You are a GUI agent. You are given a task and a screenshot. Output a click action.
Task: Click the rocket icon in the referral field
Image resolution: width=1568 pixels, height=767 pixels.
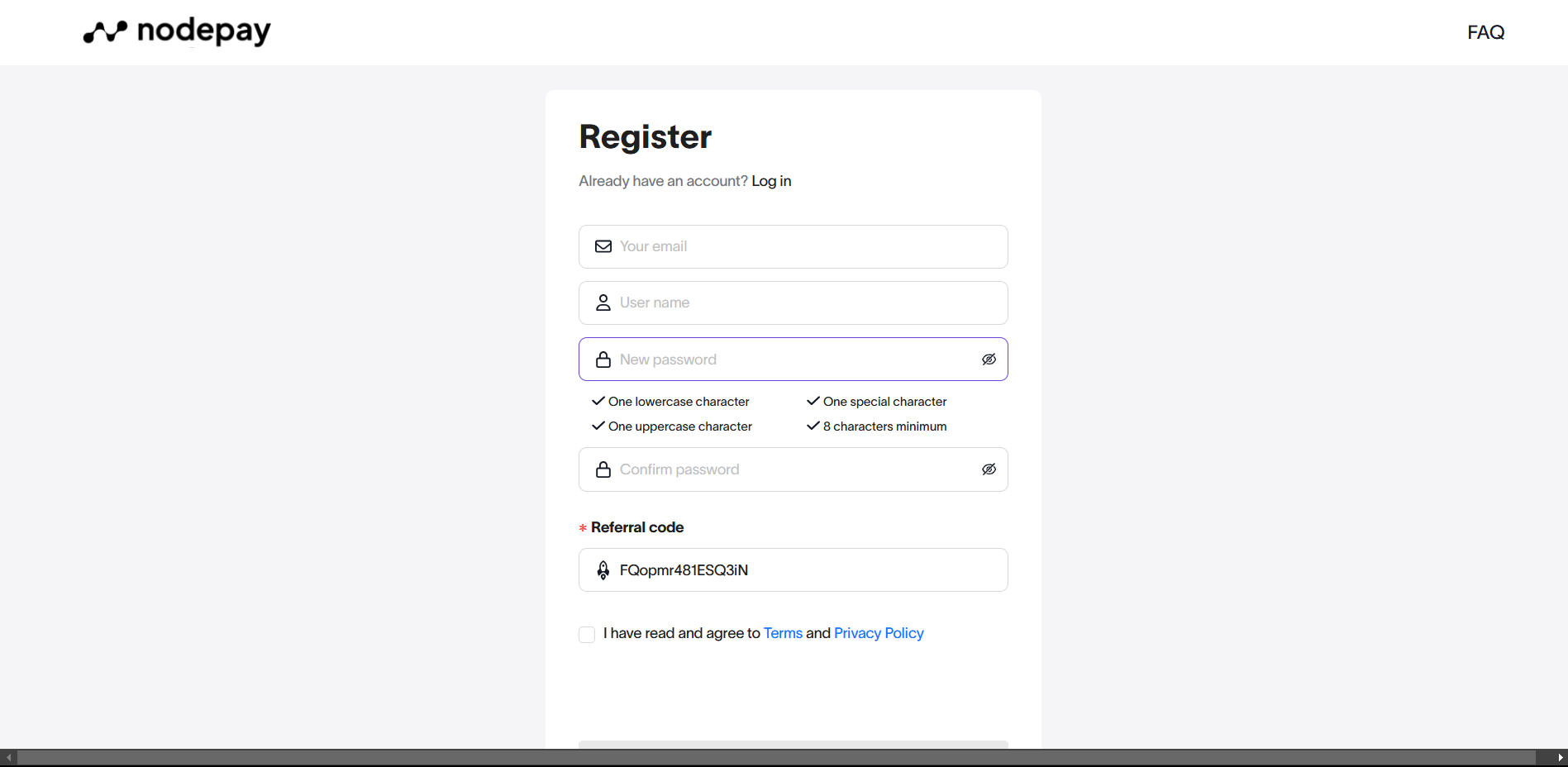603,569
